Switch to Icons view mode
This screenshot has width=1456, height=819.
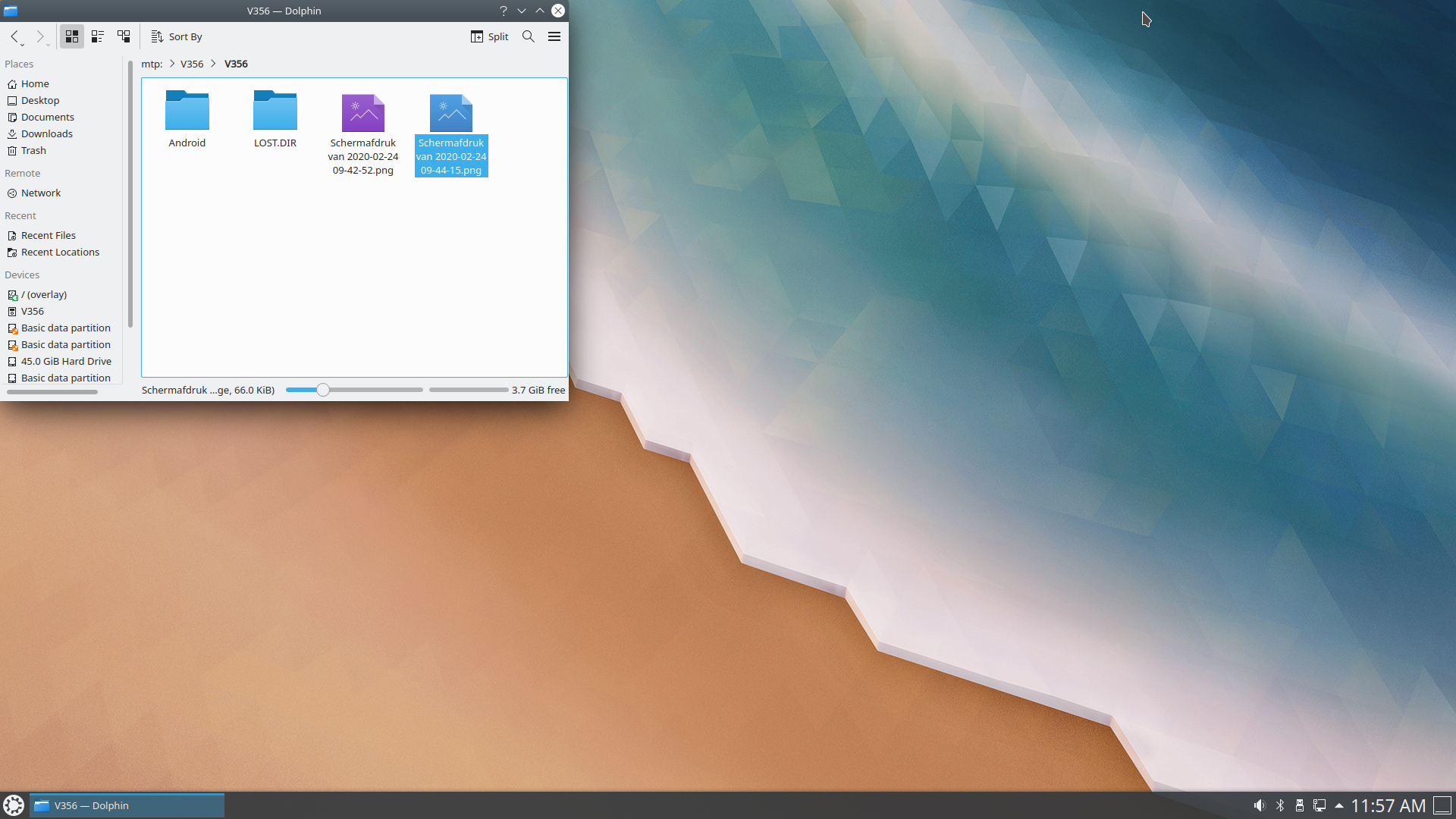coord(72,36)
